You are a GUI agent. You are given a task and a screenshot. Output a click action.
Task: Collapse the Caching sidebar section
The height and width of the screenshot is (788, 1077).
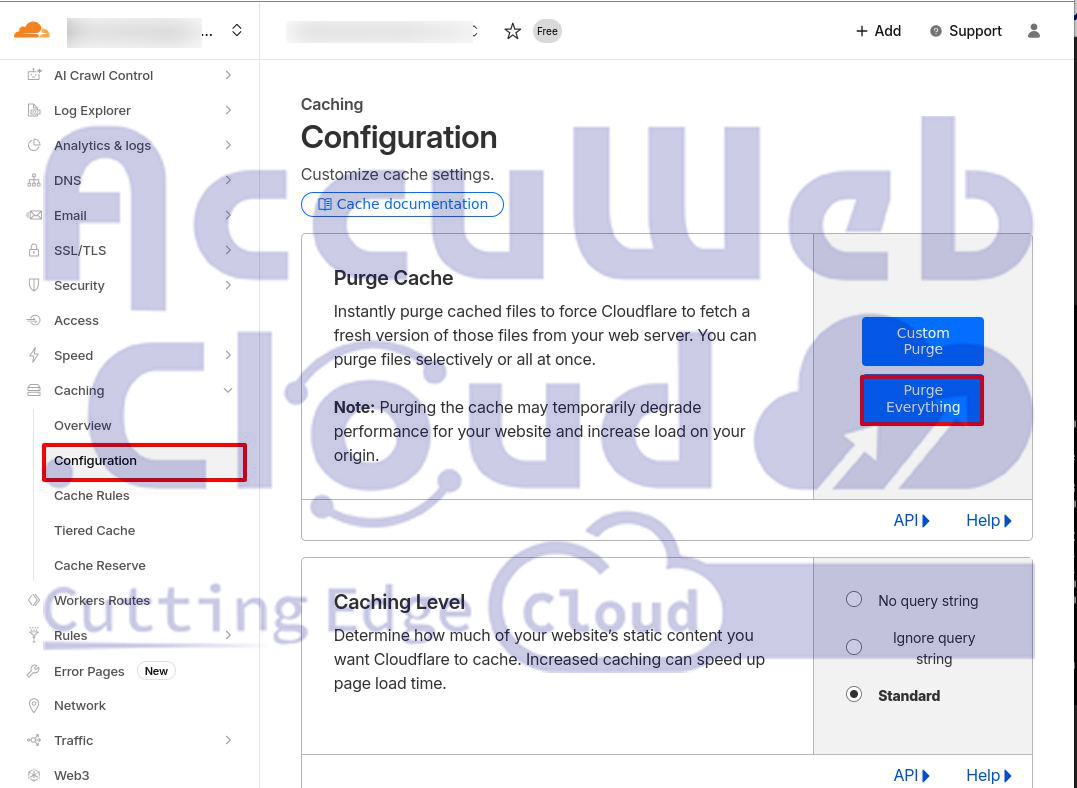tap(228, 391)
